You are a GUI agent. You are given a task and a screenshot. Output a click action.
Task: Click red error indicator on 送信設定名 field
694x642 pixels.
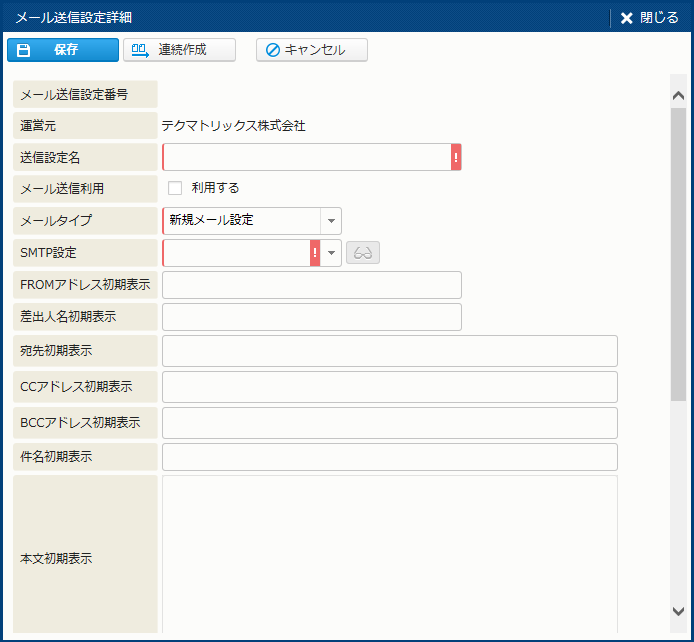pyautogui.click(x=456, y=157)
